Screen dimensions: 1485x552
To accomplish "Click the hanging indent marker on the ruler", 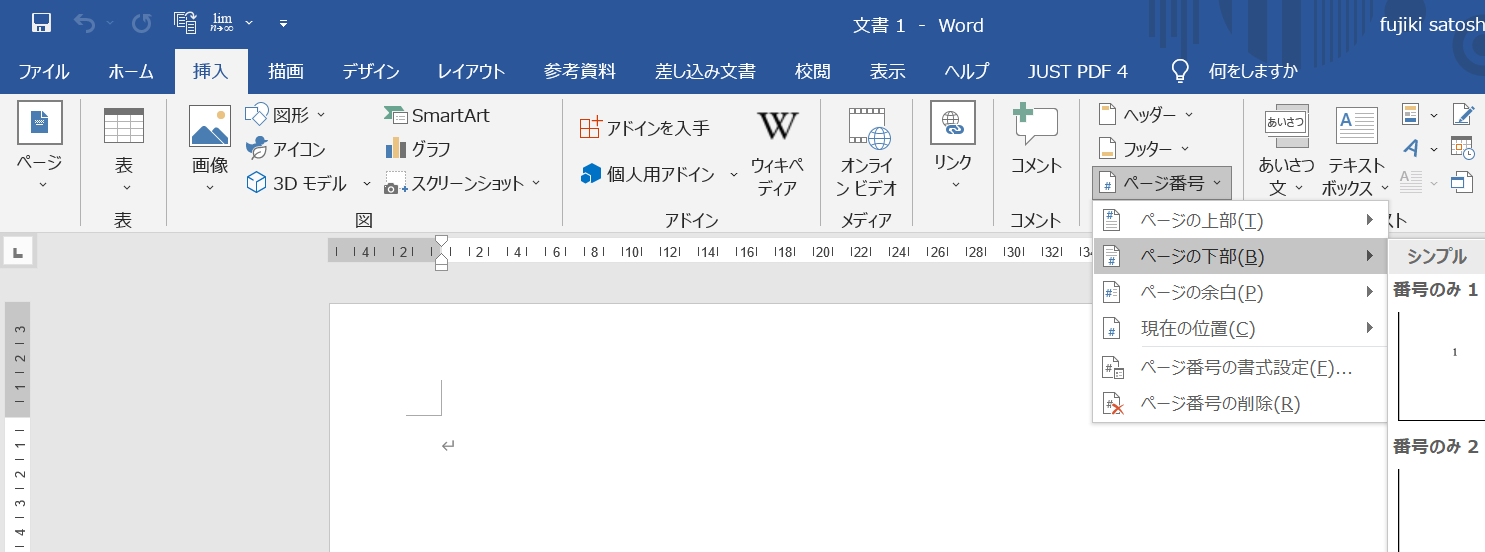I will pyautogui.click(x=441, y=259).
